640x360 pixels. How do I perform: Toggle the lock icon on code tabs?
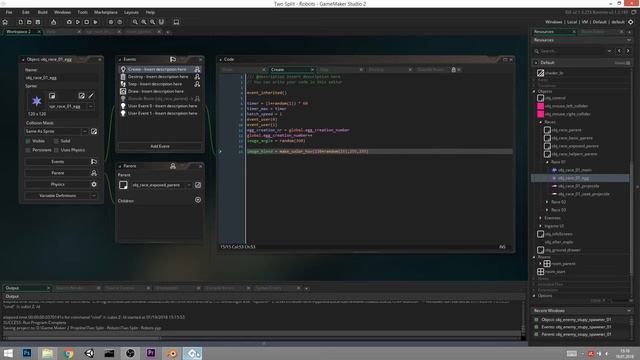(453, 70)
